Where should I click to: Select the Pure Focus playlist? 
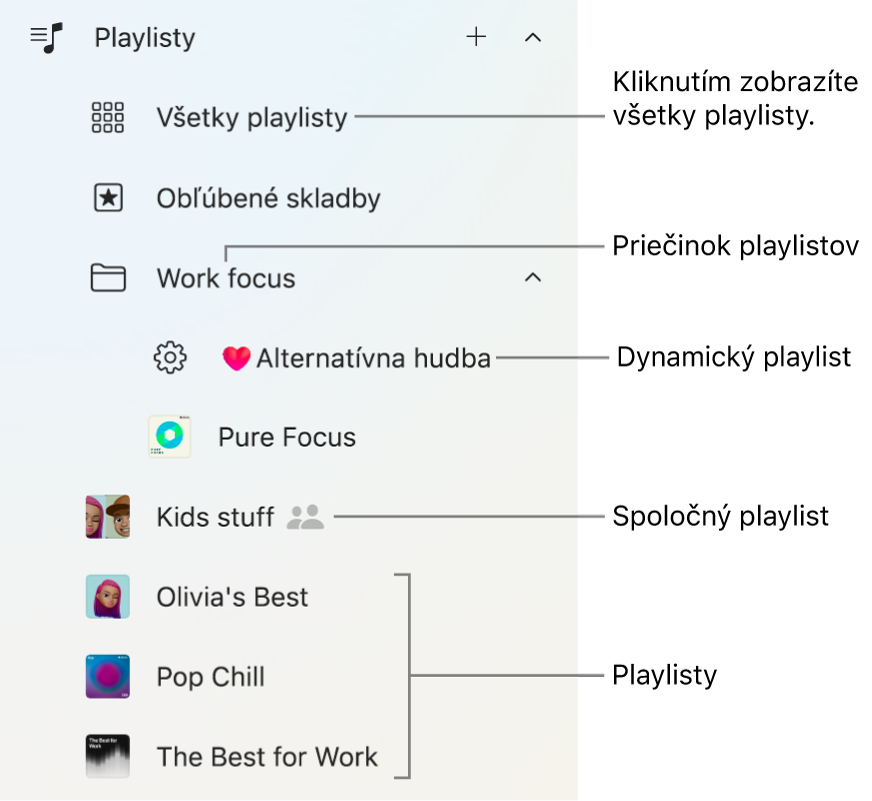(x=287, y=437)
